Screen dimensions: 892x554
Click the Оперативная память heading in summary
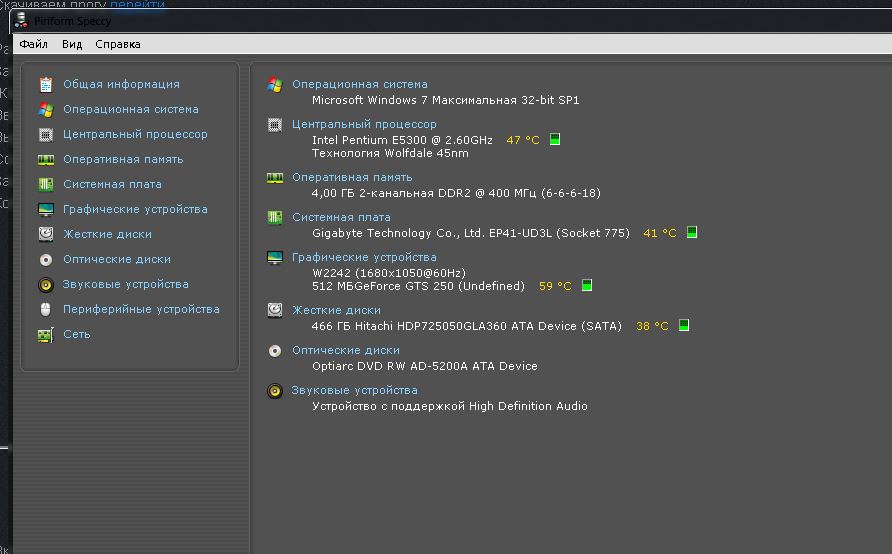click(352, 177)
